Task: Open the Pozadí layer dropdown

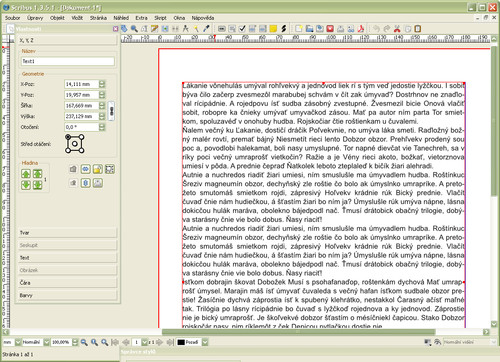Action: tap(205, 342)
